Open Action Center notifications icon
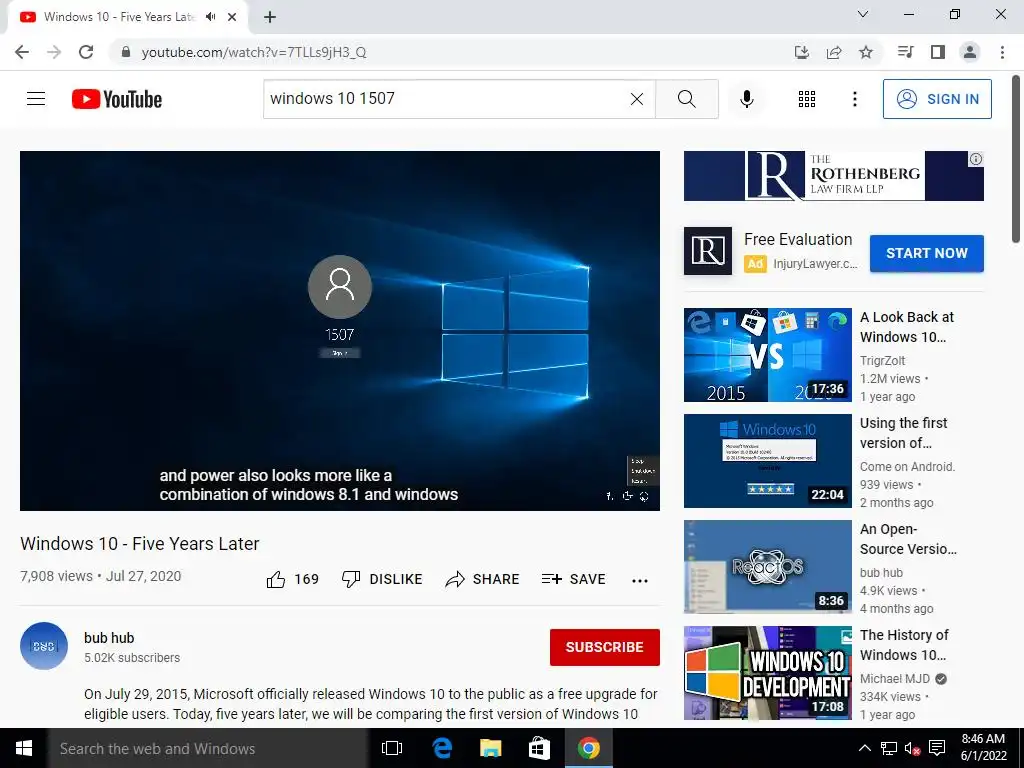 [x=937, y=748]
